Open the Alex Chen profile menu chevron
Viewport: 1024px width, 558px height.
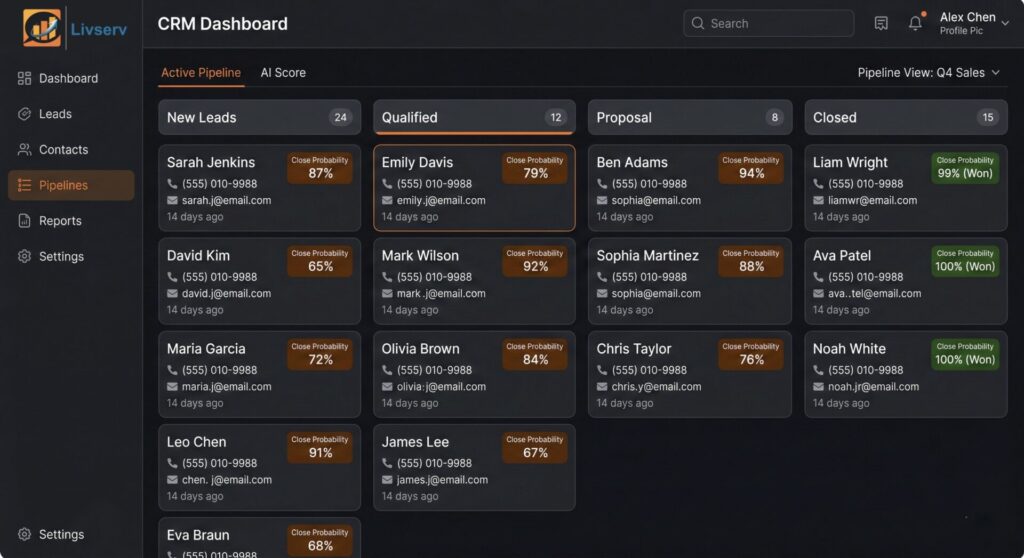(1005, 24)
